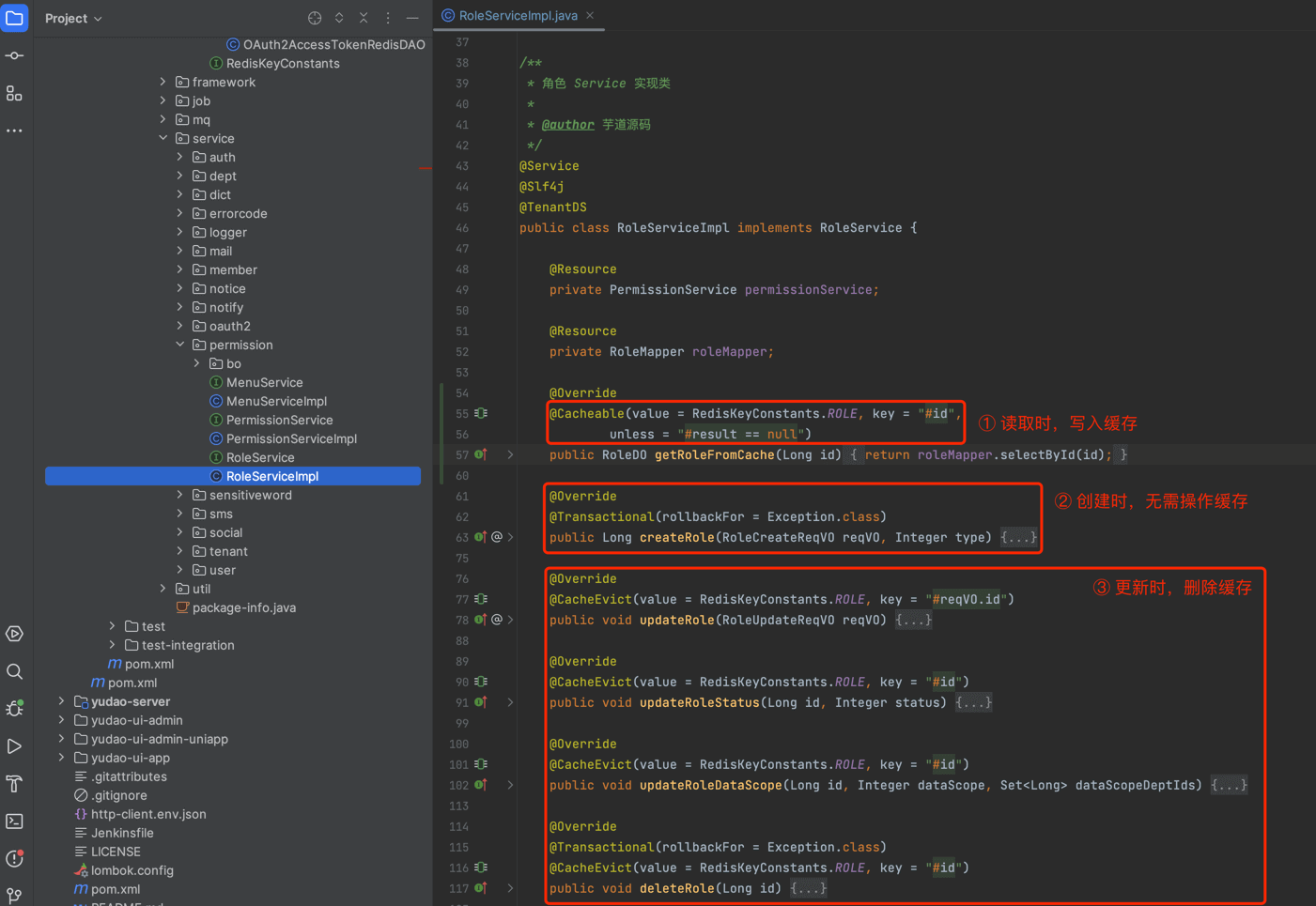The height and width of the screenshot is (906, 1316).
Task: Open the Project tool window icon
Action: coord(14,18)
